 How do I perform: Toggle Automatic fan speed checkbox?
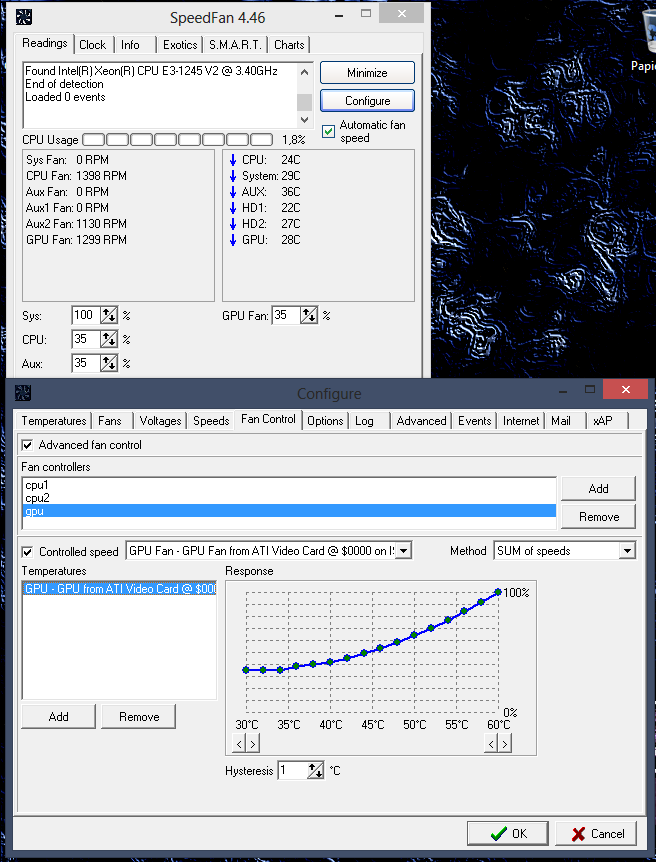[x=328, y=131]
